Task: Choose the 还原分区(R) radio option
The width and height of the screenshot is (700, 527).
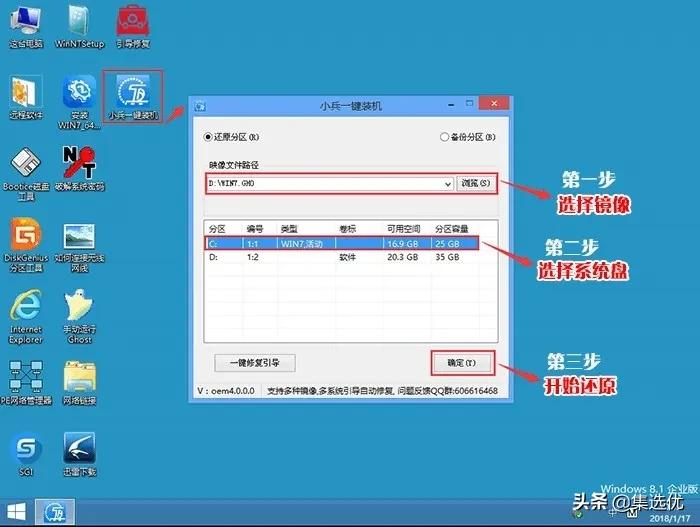Action: pyautogui.click(x=231, y=137)
